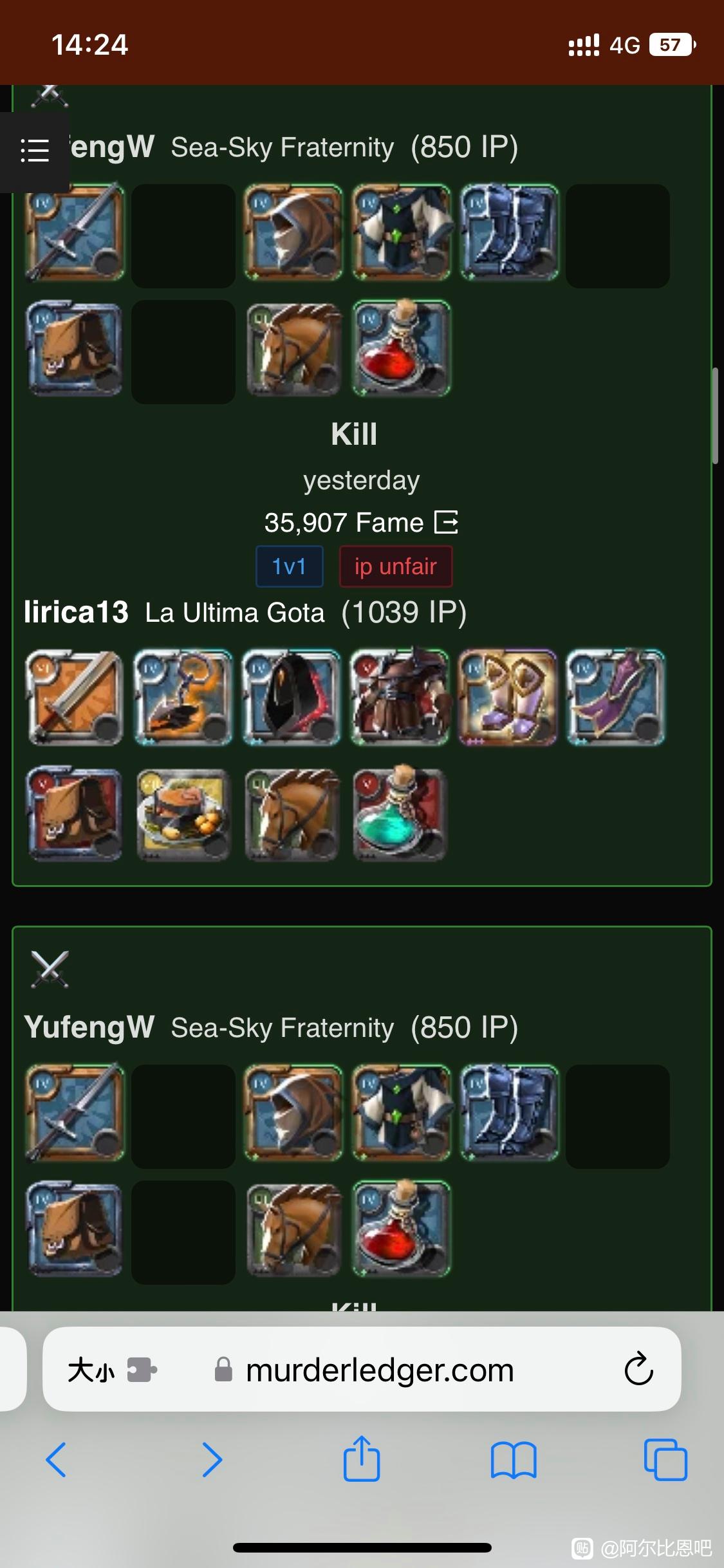
Task: Open the Fame share link icon
Action: pyautogui.click(x=446, y=522)
